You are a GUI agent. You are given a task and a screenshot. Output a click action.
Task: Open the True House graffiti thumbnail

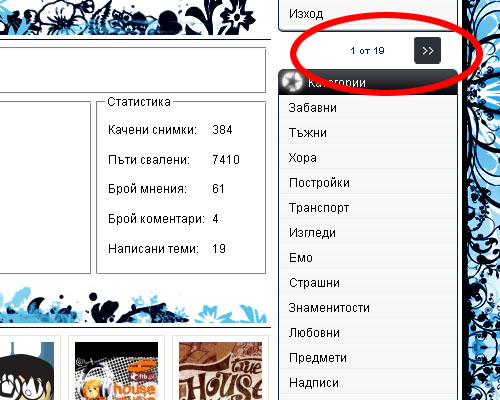pyautogui.click(x=220, y=371)
